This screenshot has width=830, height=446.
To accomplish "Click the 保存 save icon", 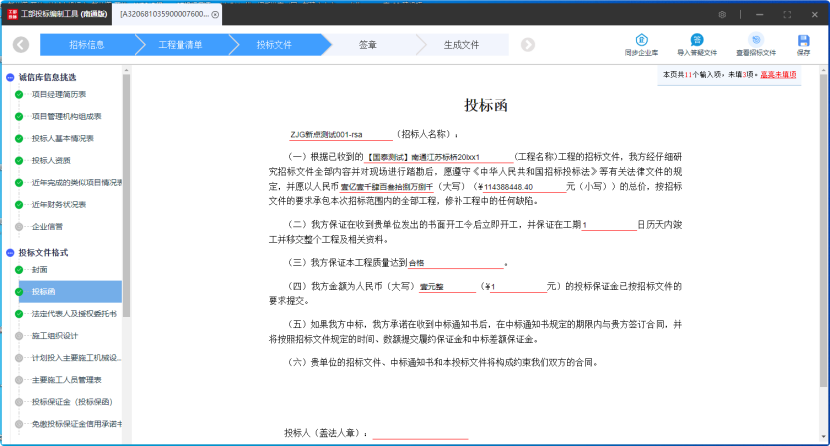I will pos(803,39).
